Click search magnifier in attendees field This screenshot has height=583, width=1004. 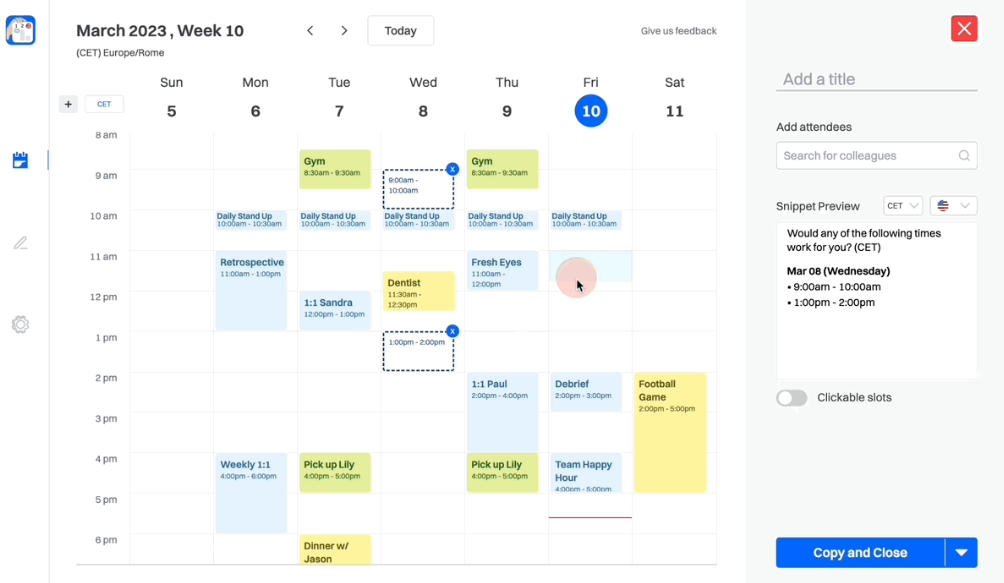[964, 156]
